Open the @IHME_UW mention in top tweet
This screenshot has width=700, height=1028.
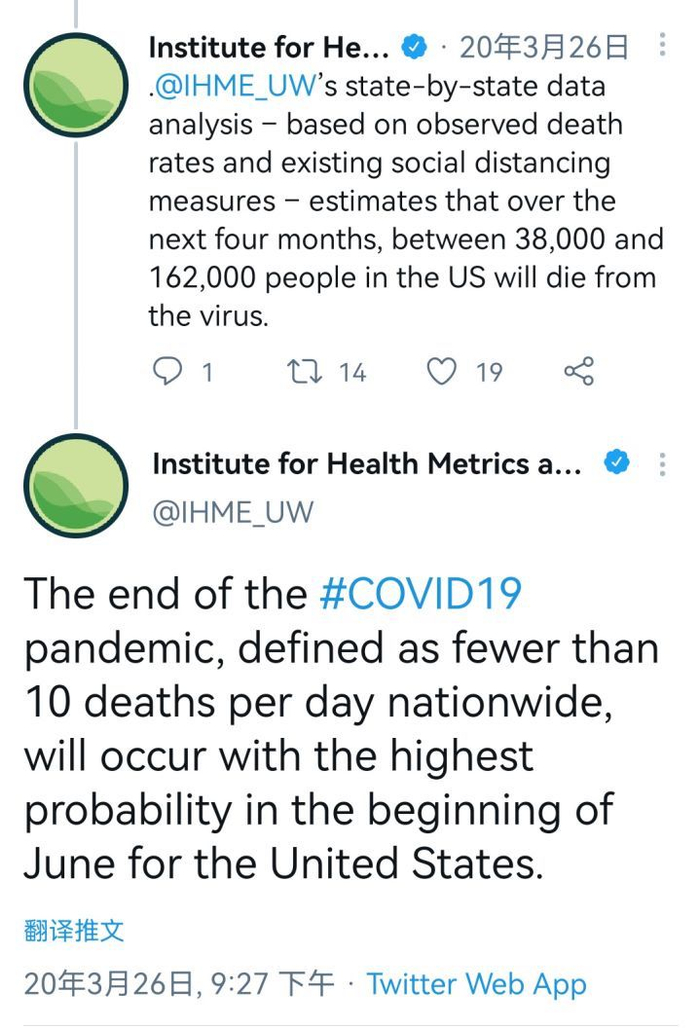click(232, 86)
